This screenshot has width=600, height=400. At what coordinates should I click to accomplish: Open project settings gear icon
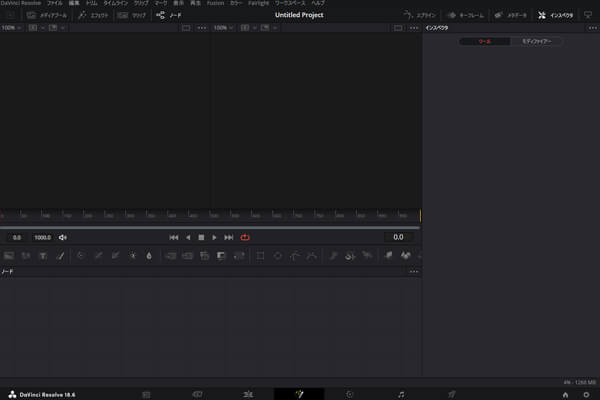[586, 394]
